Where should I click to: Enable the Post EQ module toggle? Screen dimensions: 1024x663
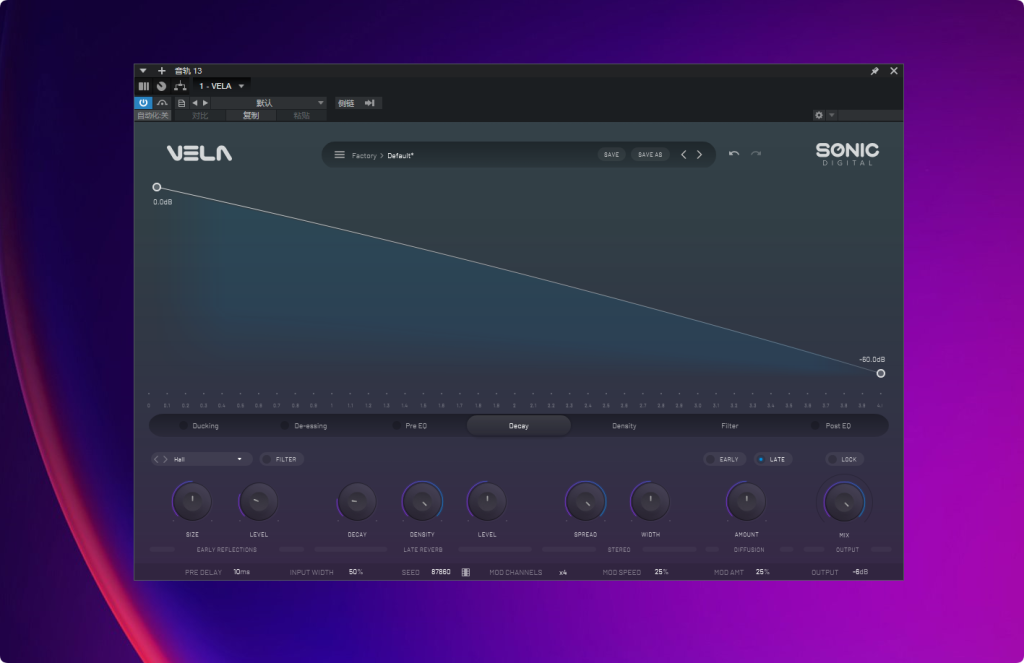point(815,426)
